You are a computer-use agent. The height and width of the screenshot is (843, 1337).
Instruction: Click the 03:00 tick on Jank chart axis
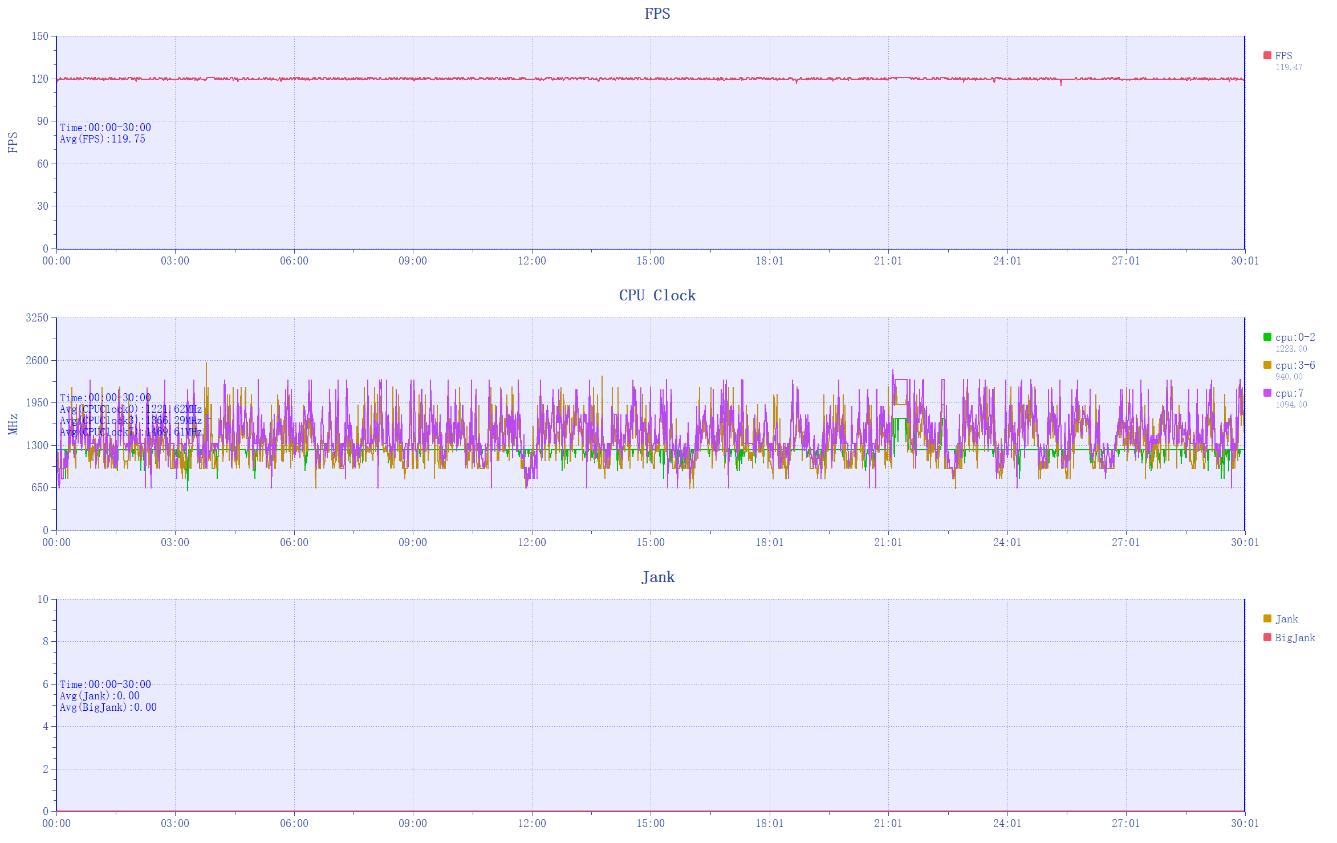(x=175, y=824)
